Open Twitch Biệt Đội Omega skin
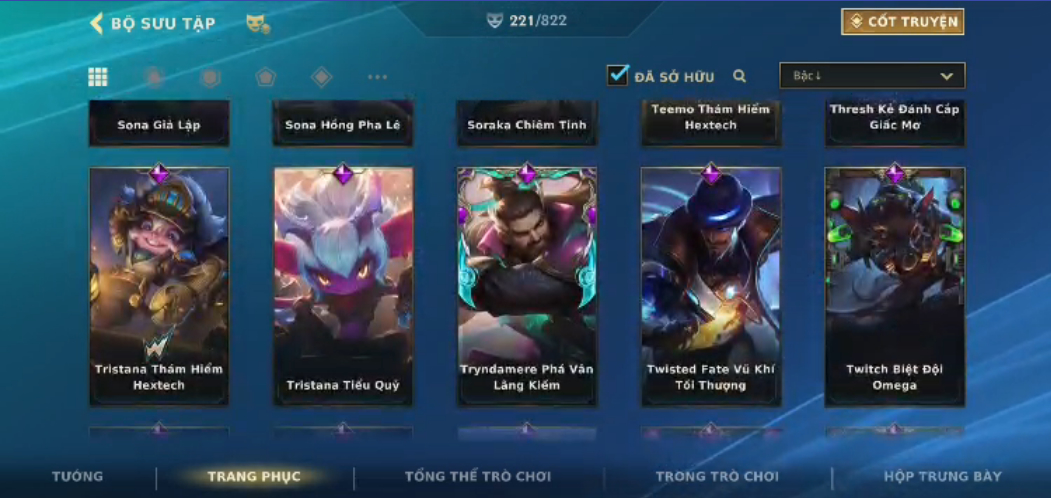The image size is (1051, 498). click(895, 286)
